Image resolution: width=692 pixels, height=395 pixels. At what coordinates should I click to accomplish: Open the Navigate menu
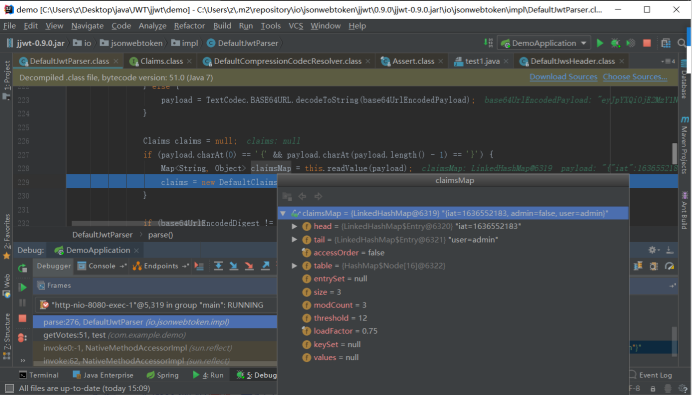pos(87,26)
